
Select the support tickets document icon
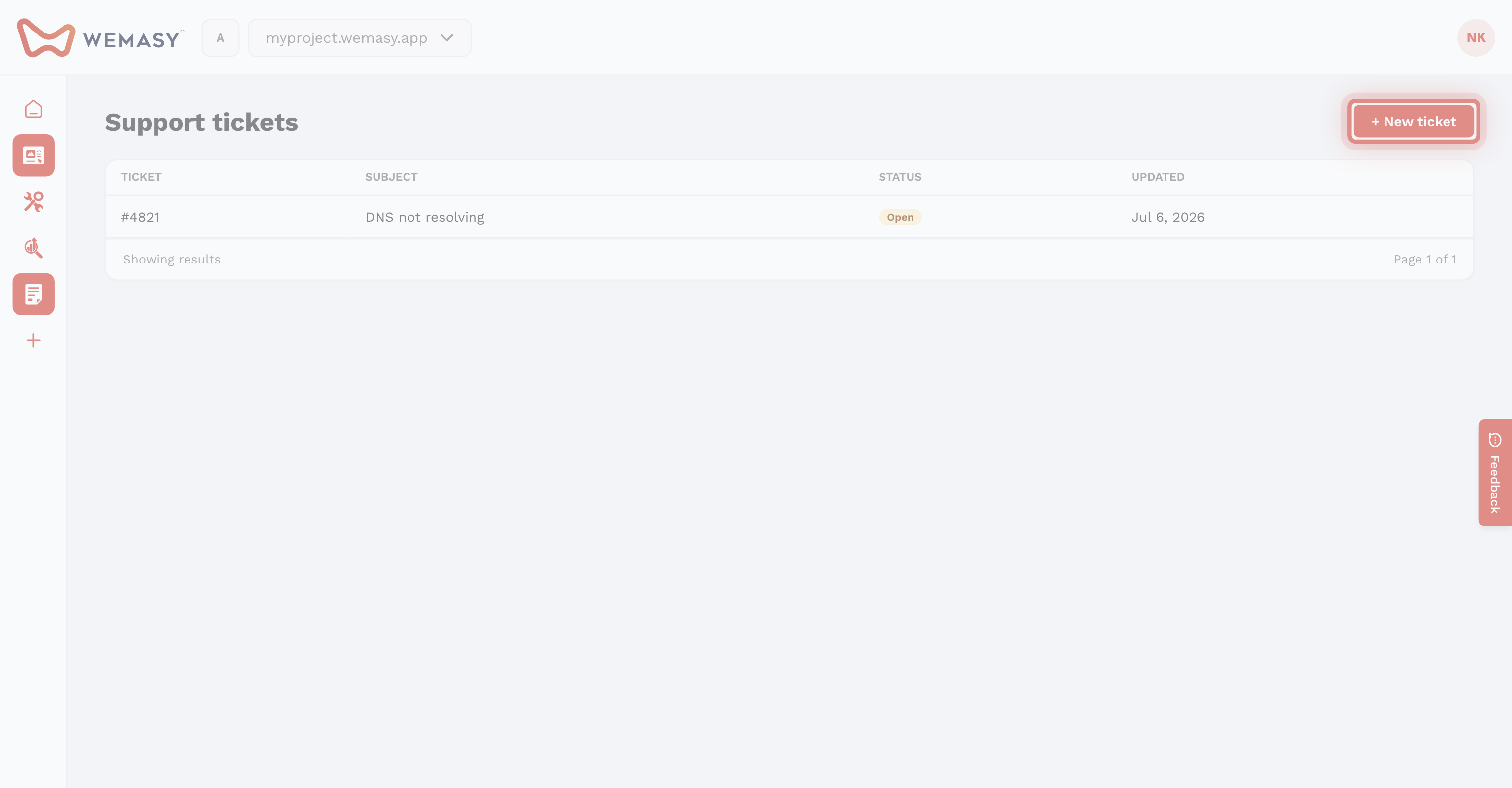click(33, 294)
